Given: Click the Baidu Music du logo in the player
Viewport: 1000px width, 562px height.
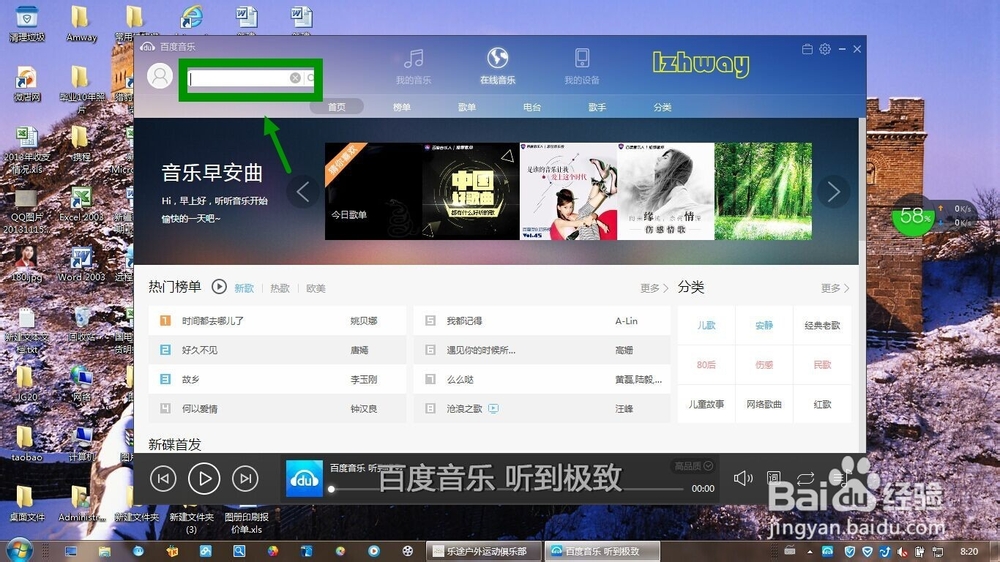Looking at the screenshot, I should tap(304, 479).
